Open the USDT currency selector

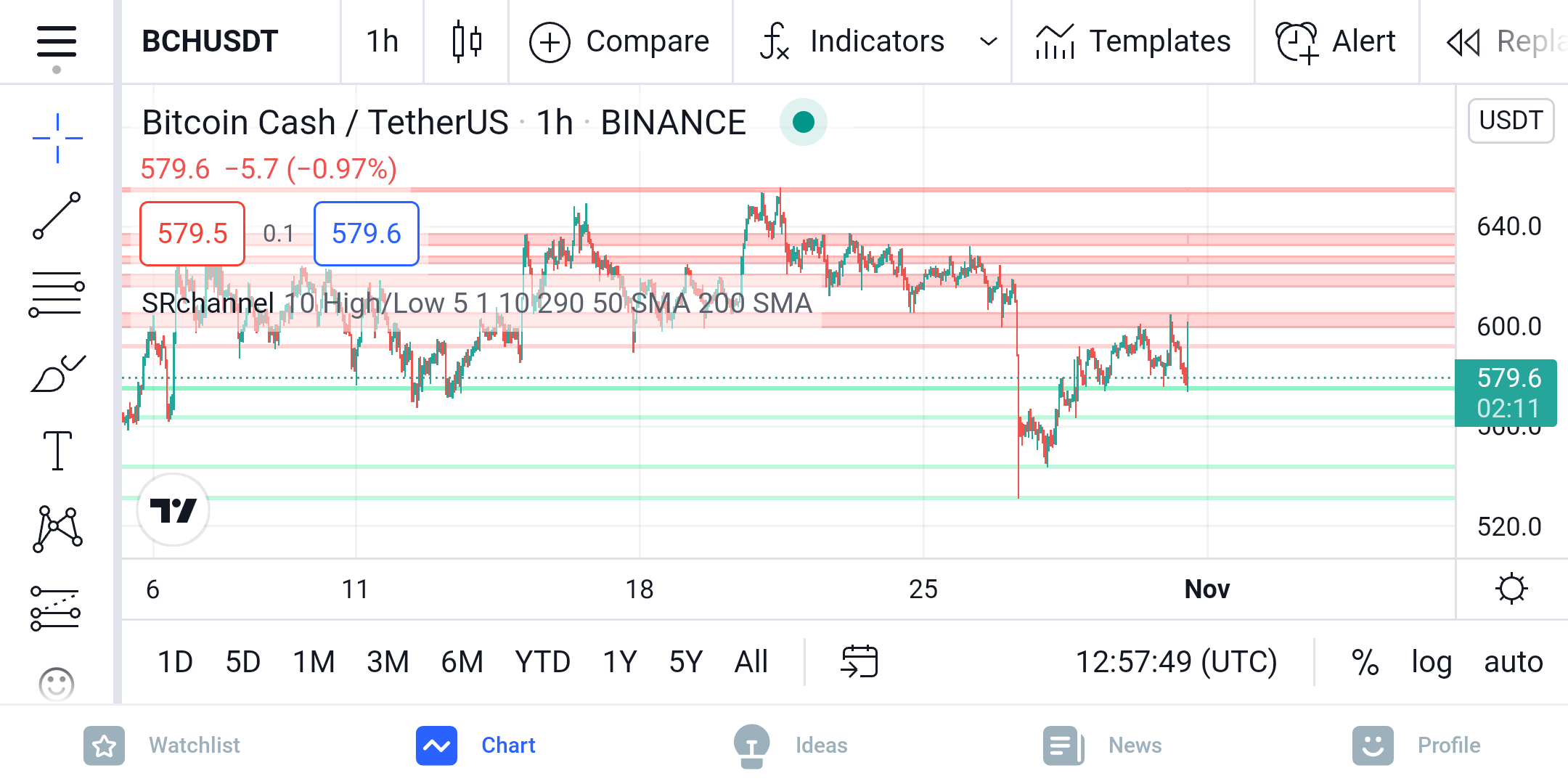click(1511, 121)
